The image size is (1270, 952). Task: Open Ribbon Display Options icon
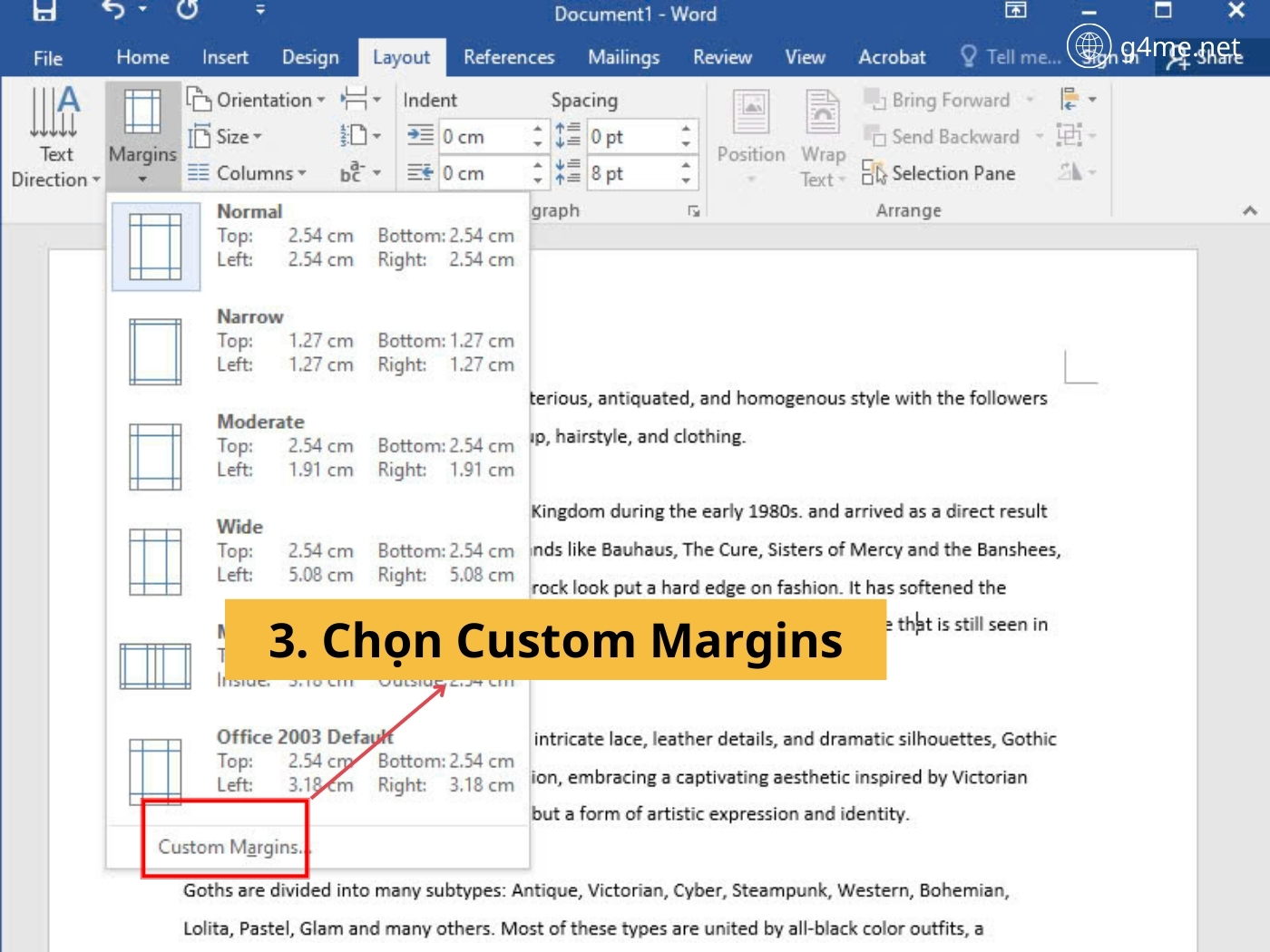pyautogui.click(x=1015, y=10)
